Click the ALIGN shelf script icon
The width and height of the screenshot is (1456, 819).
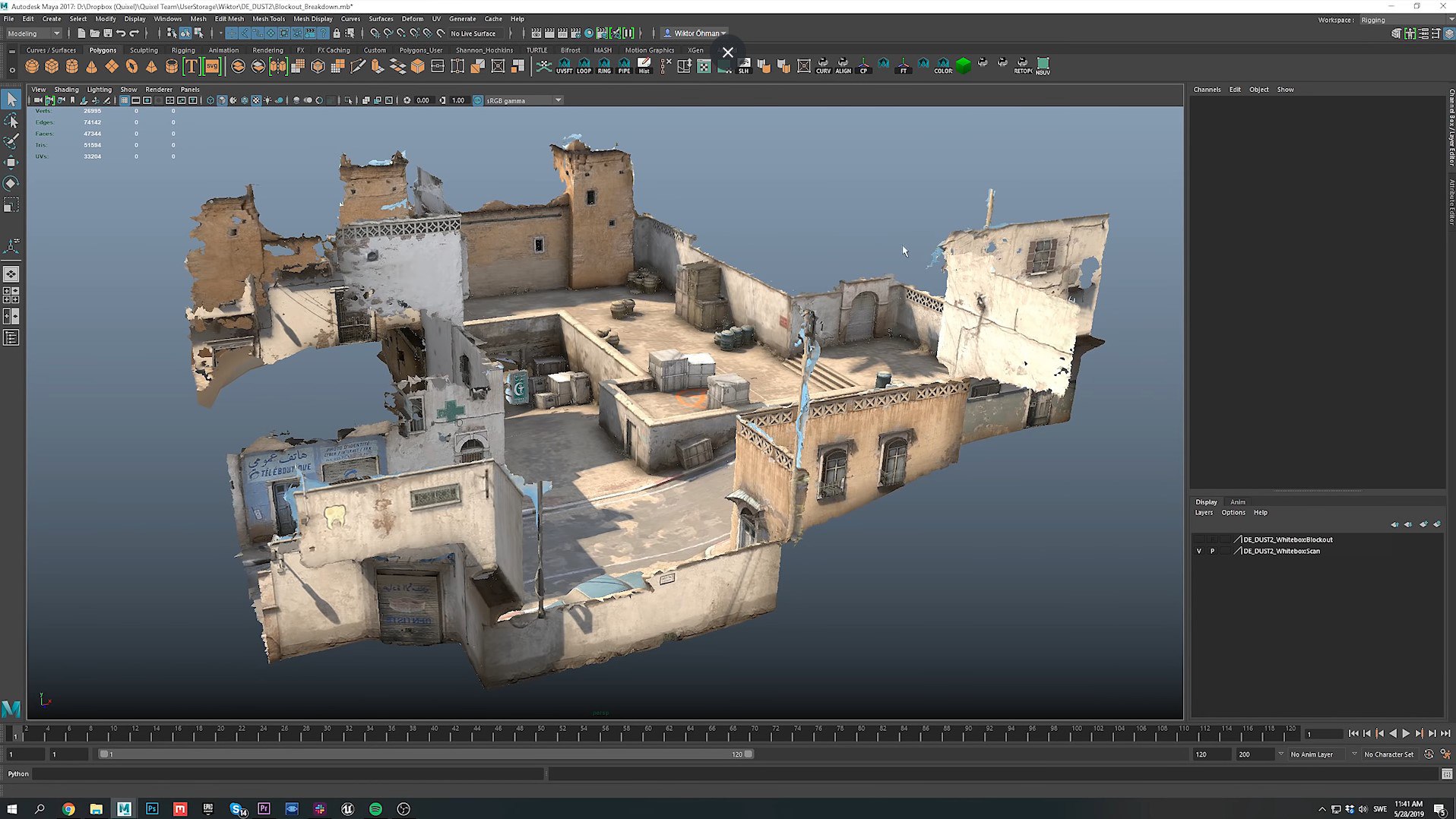(x=844, y=67)
